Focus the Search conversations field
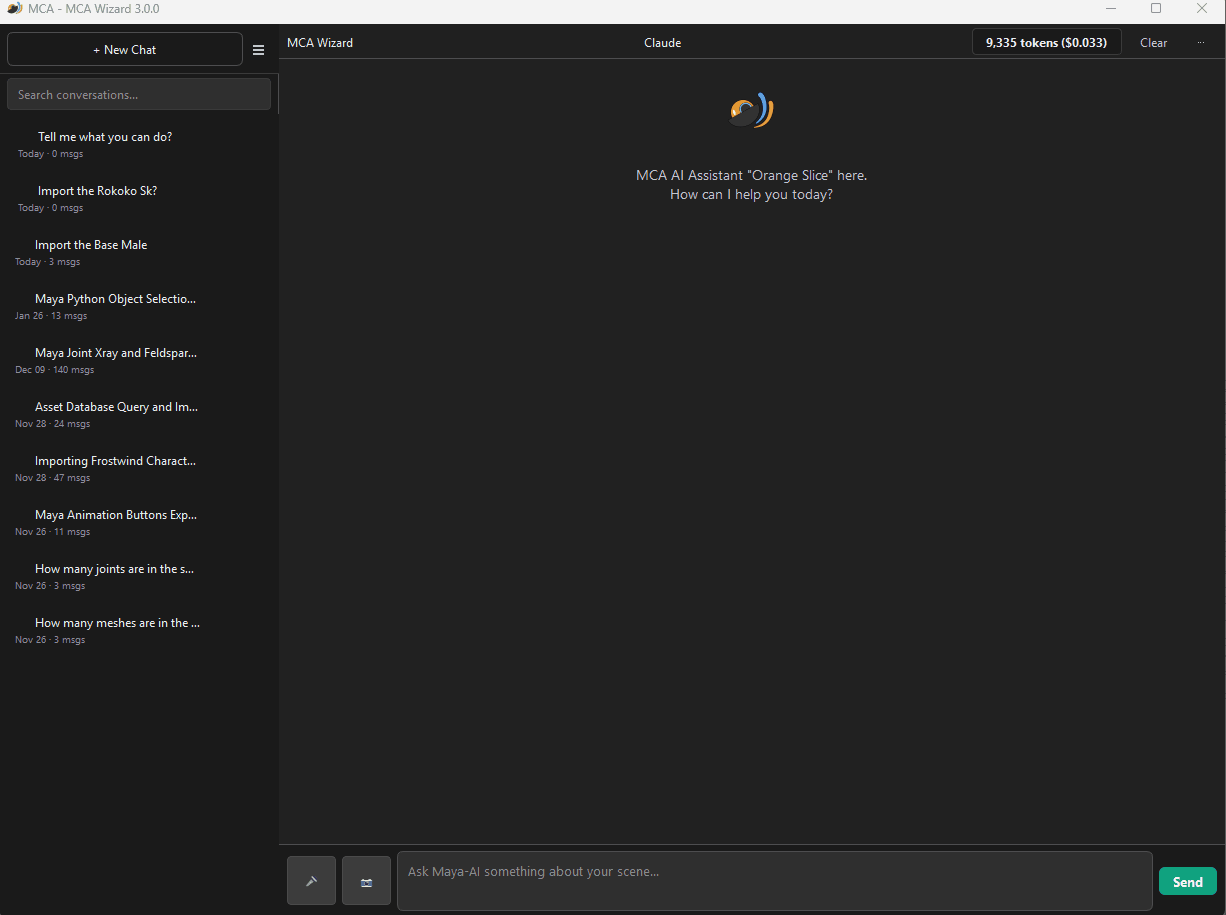The width and height of the screenshot is (1226, 915). click(139, 95)
